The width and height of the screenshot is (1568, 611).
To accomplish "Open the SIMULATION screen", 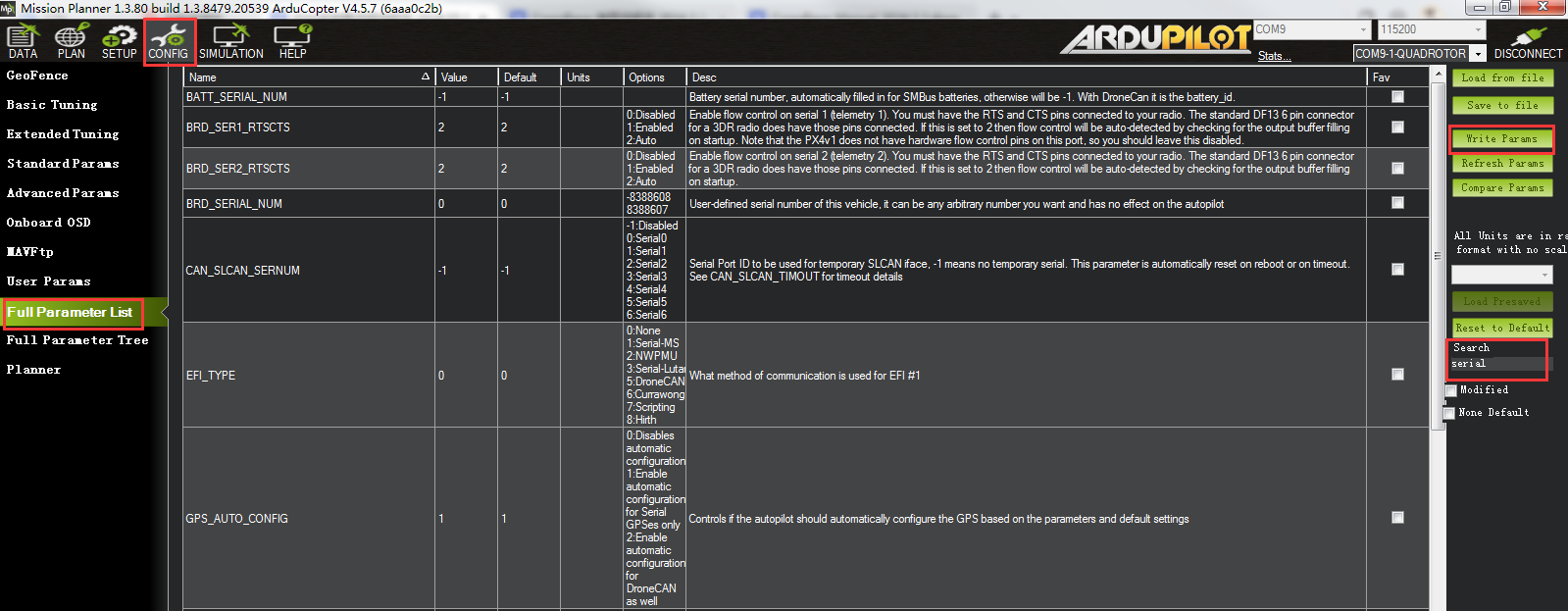I will pyautogui.click(x=231, y=41).
